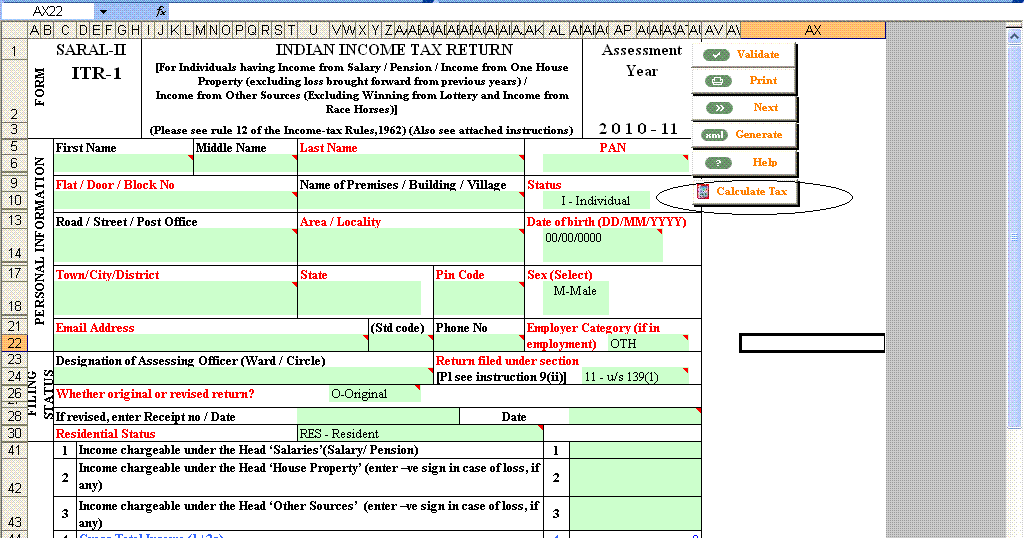The width and height of the screenshot is (1024, 538).
Task: Go to the Next sheet button
Action: click(744, 108)
